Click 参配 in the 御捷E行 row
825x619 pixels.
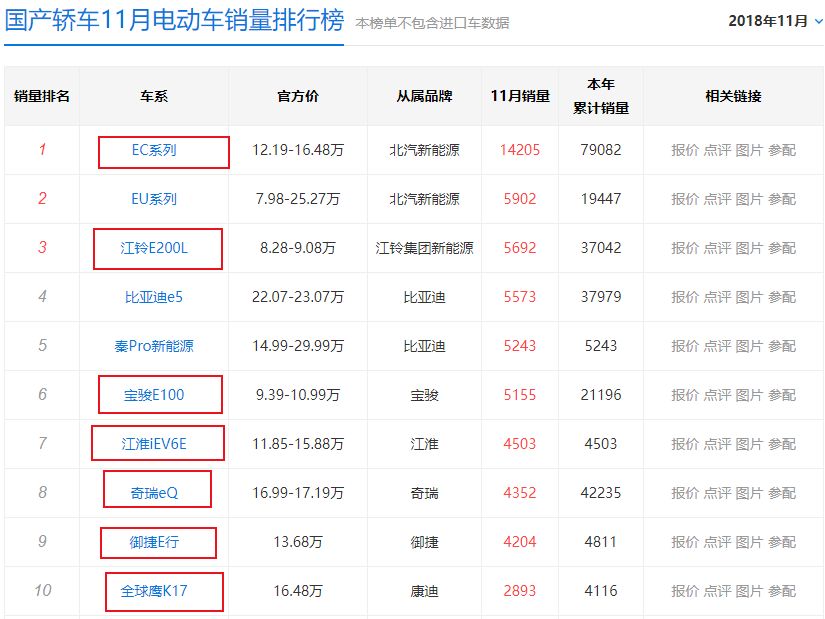pyautogui.click(x=782, y=542)
